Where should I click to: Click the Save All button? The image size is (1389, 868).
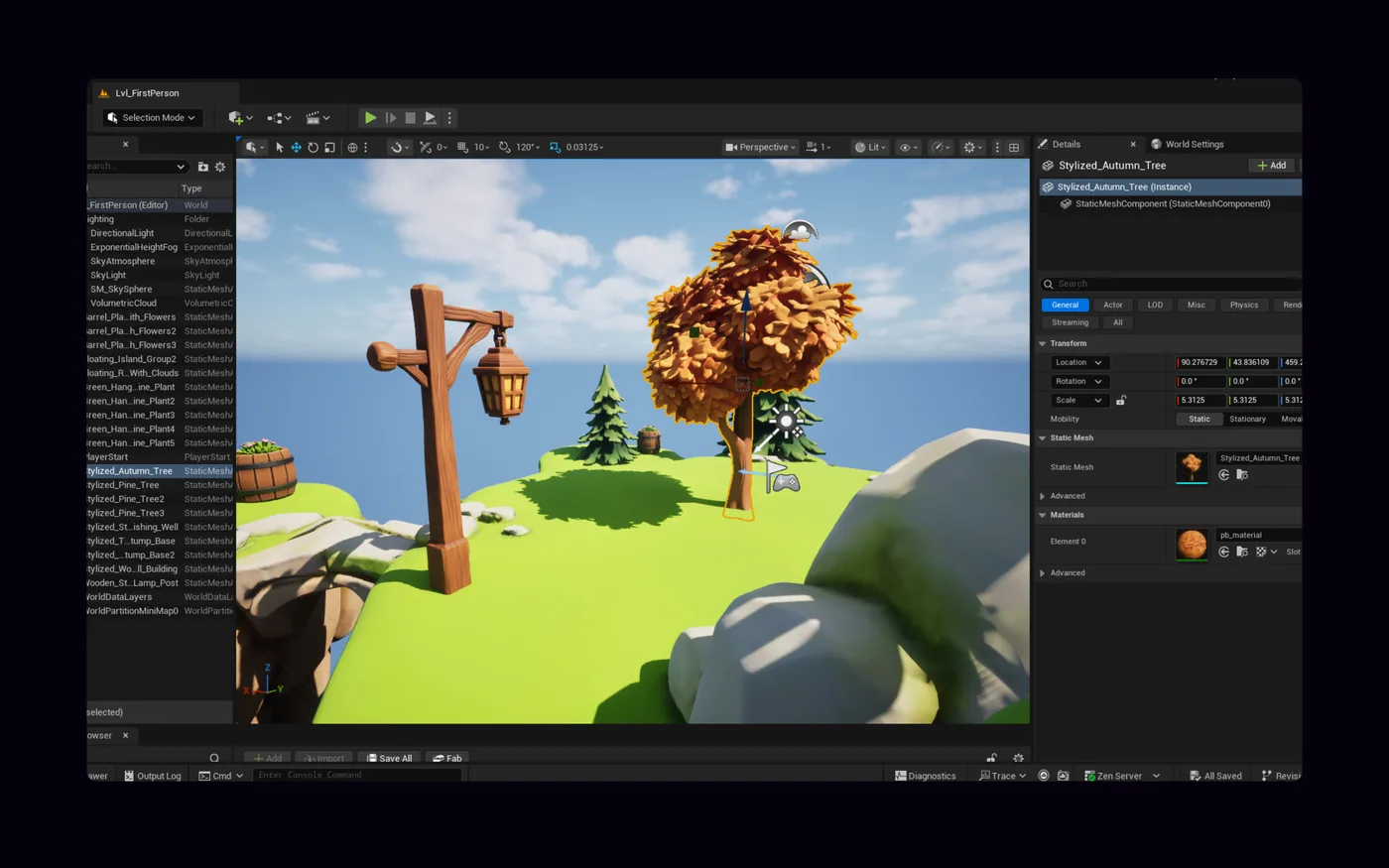[388, 758]
